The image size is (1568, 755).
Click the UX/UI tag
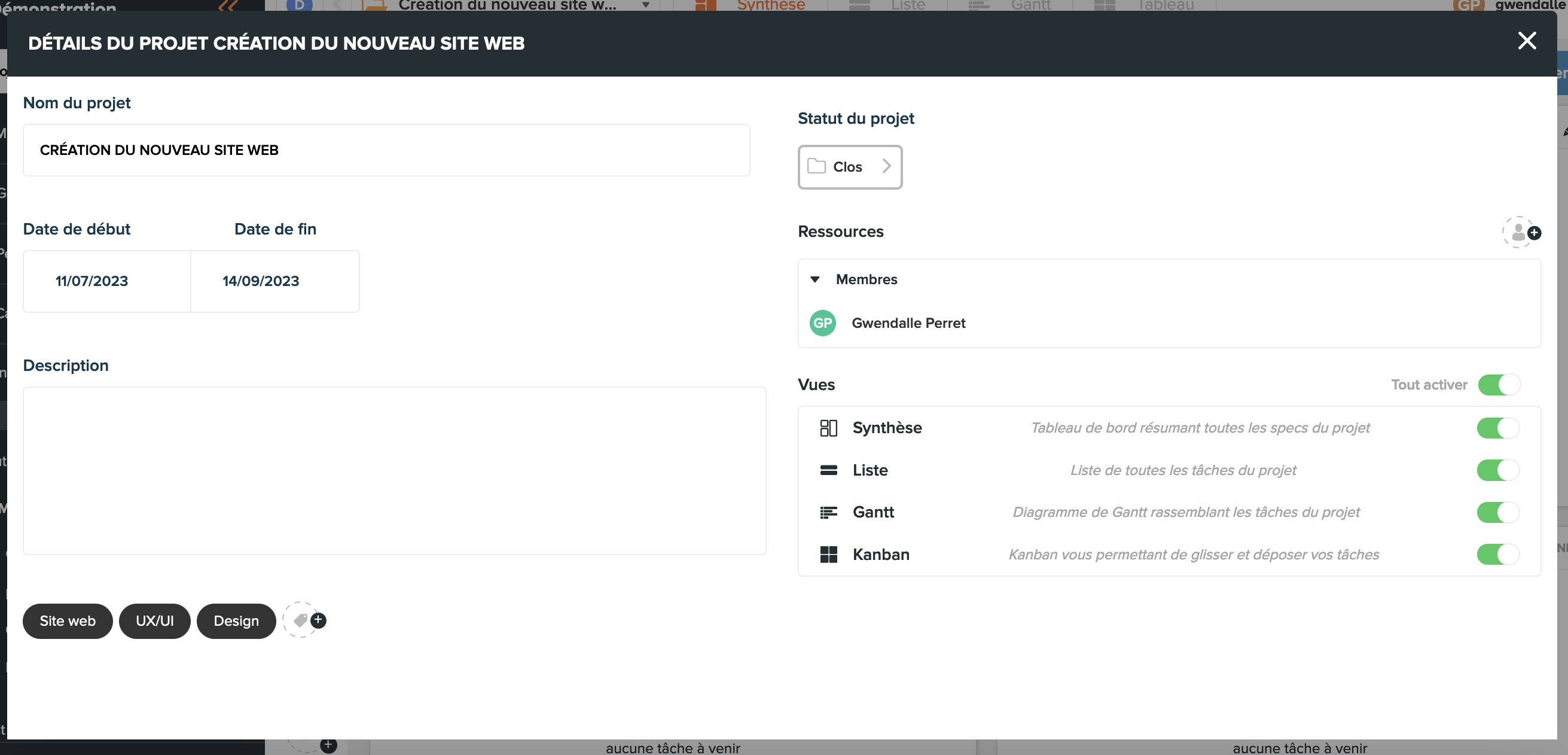click(155, 621)
